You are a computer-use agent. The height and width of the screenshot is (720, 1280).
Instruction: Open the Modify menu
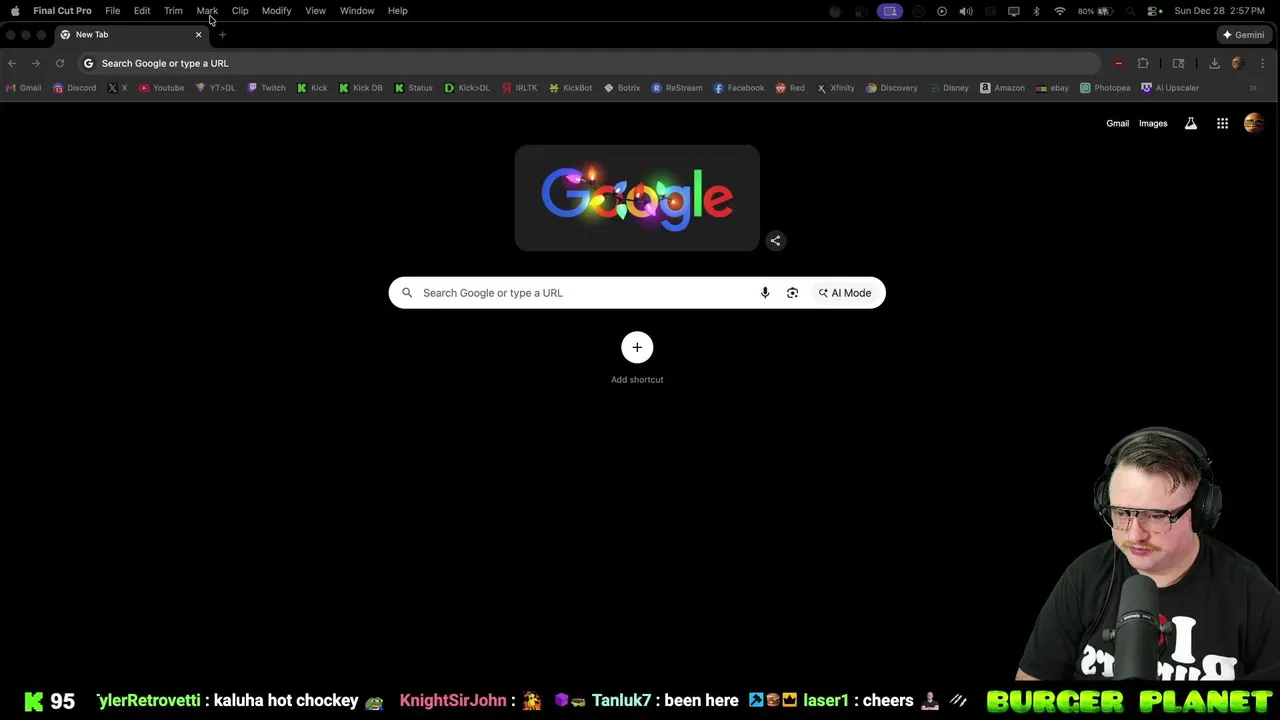click(276, 11)
